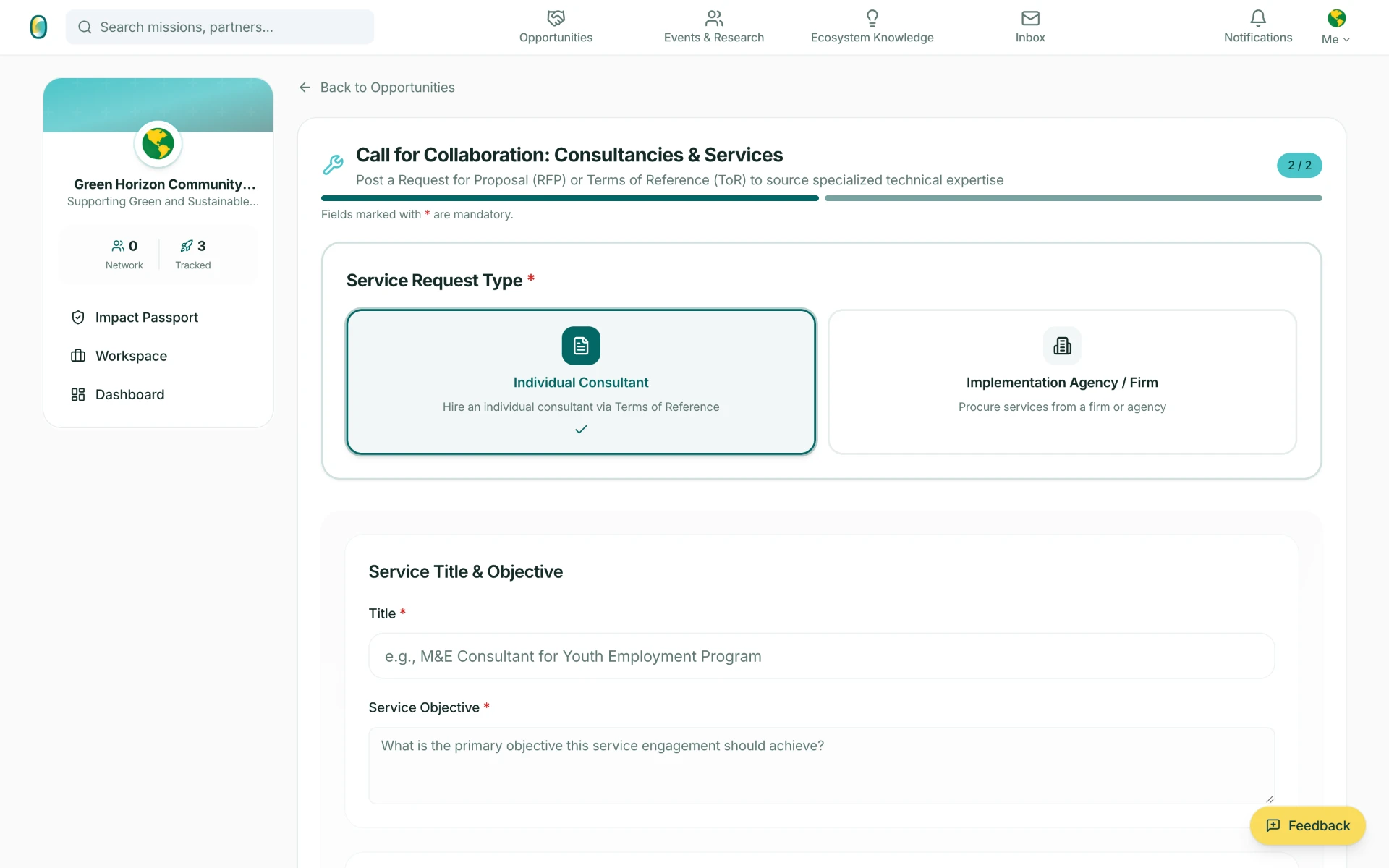Open the Notifications bell icon
This screenshot has height=868, width=1389.
click(x=1258, y=18)
